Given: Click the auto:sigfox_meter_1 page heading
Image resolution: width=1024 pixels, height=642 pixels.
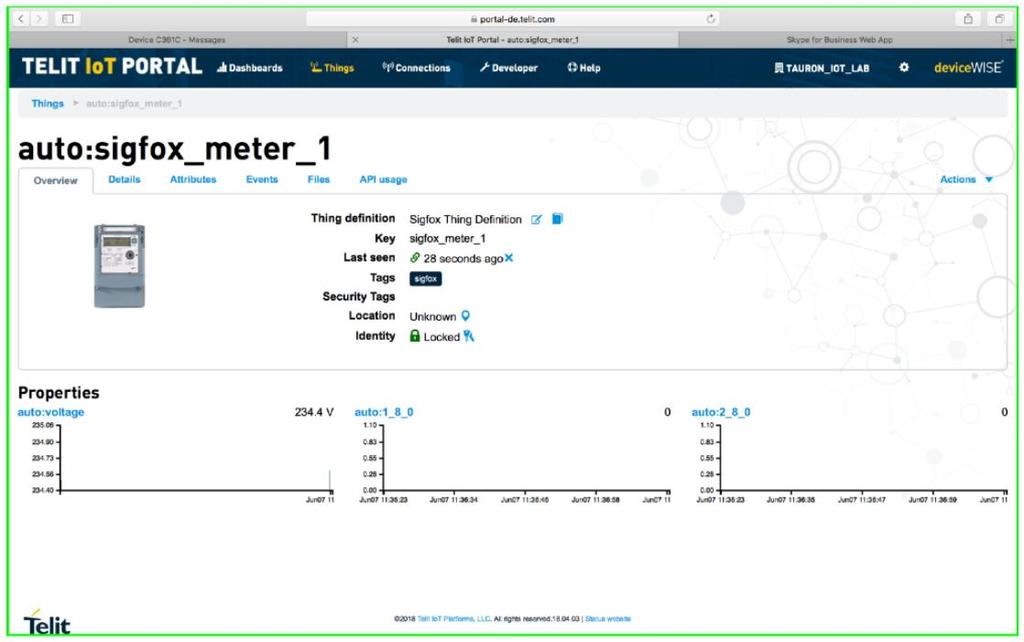Looking at the screenshot, I should [x=175, y=149].
